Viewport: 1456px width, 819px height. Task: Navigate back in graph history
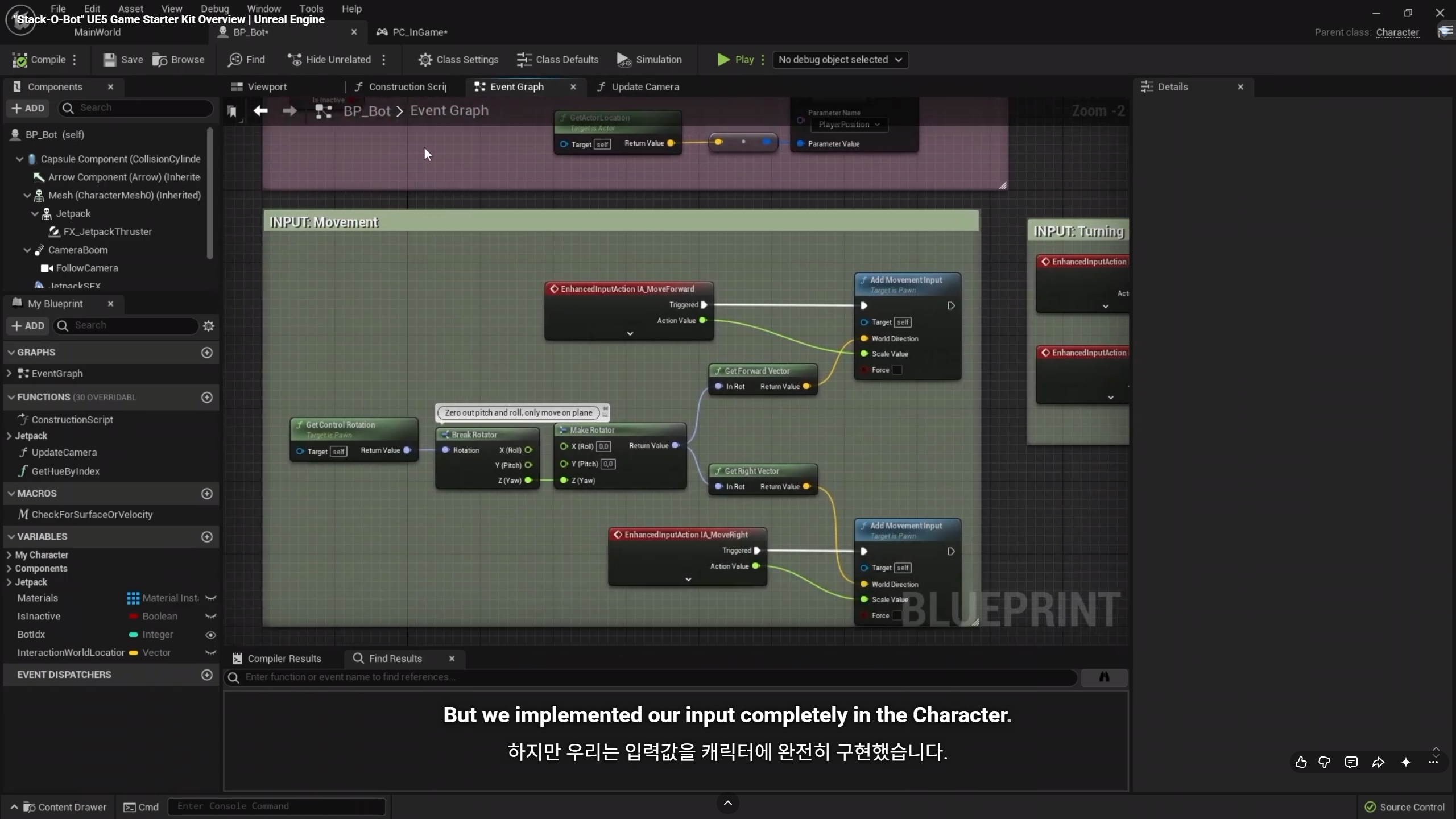tap(260, 111)
